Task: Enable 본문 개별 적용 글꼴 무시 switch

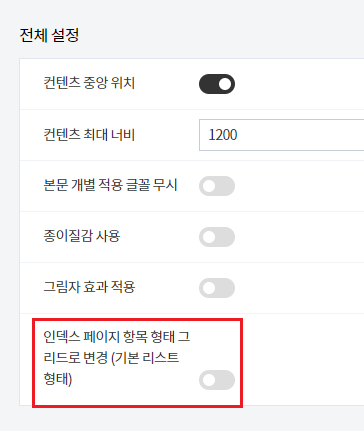Action: (x=217, y=186)
